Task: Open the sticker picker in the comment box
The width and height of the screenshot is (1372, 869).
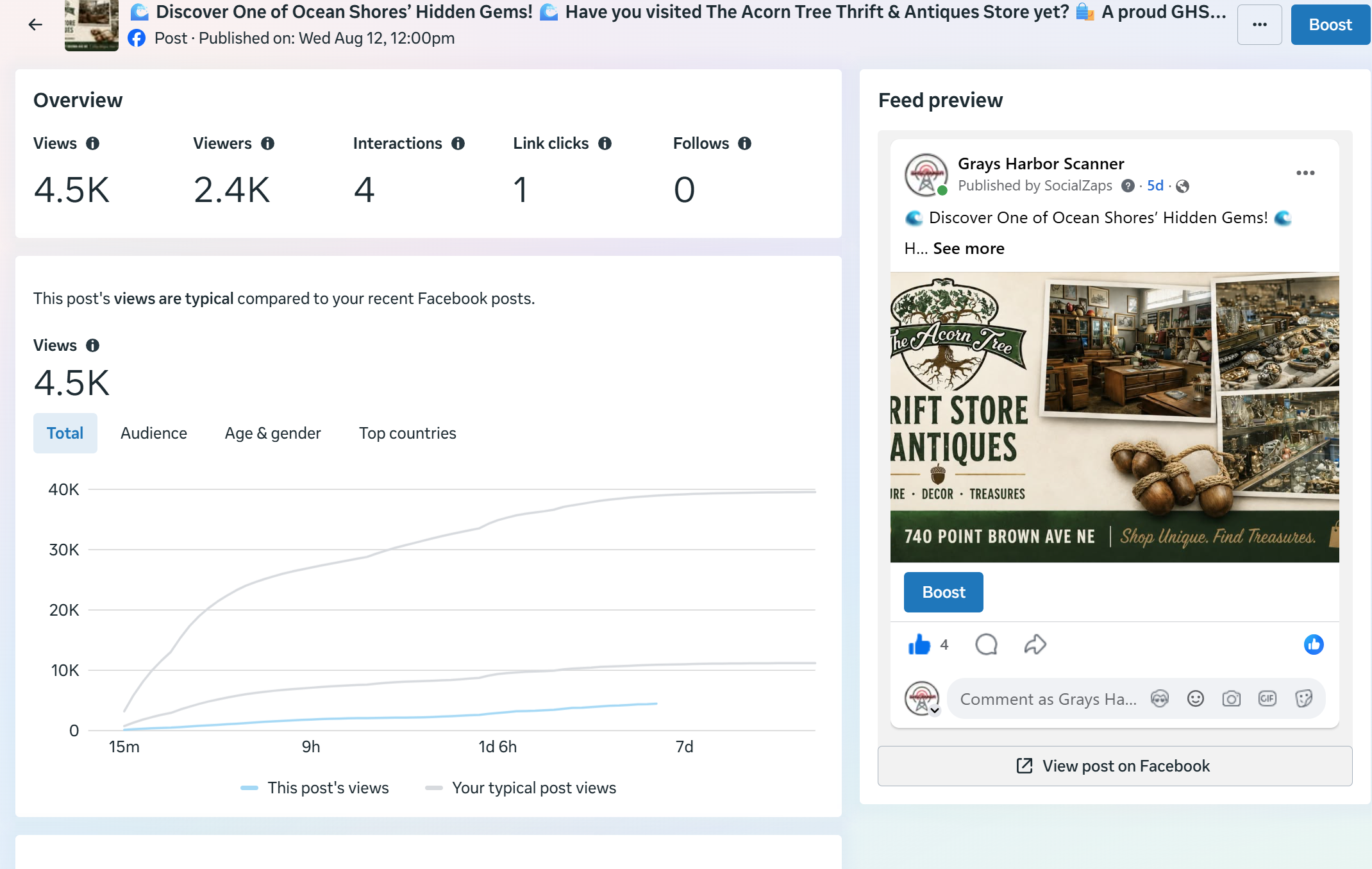Action: pos(1303,699)
